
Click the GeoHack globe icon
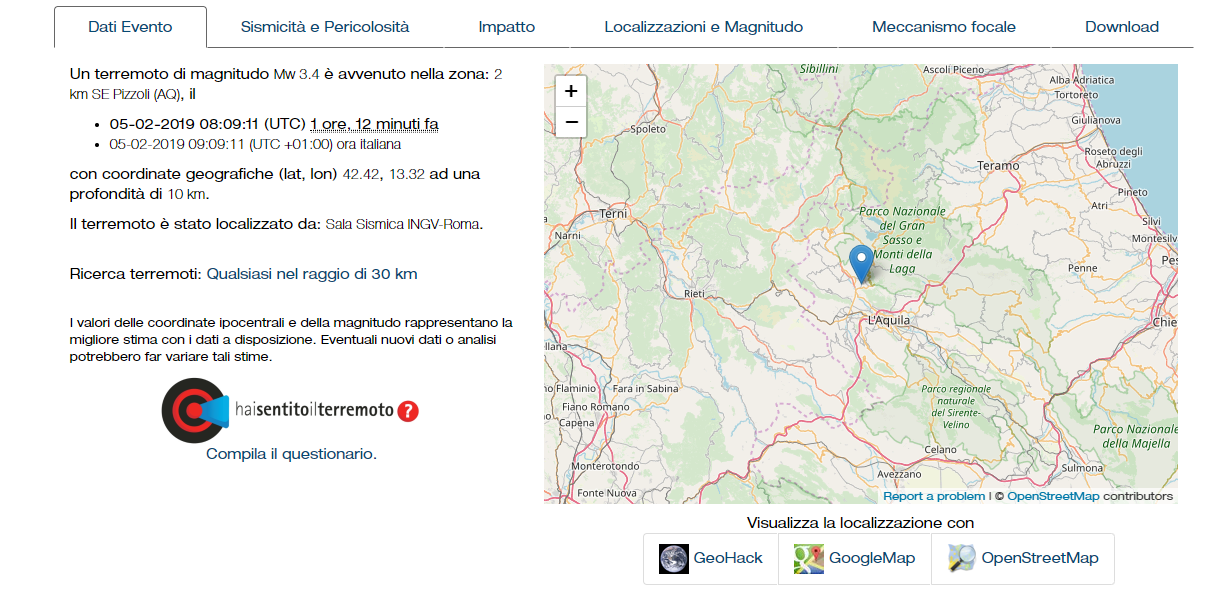pyautogui.click(x=674, y=558)
